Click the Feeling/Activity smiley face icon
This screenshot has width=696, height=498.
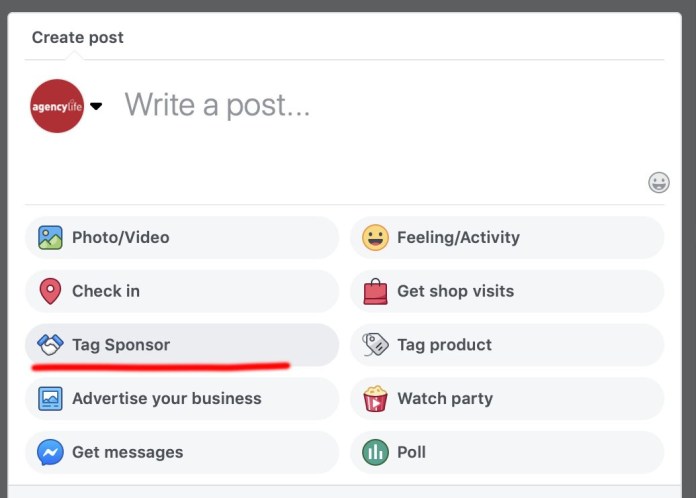(x=375, y=237)
